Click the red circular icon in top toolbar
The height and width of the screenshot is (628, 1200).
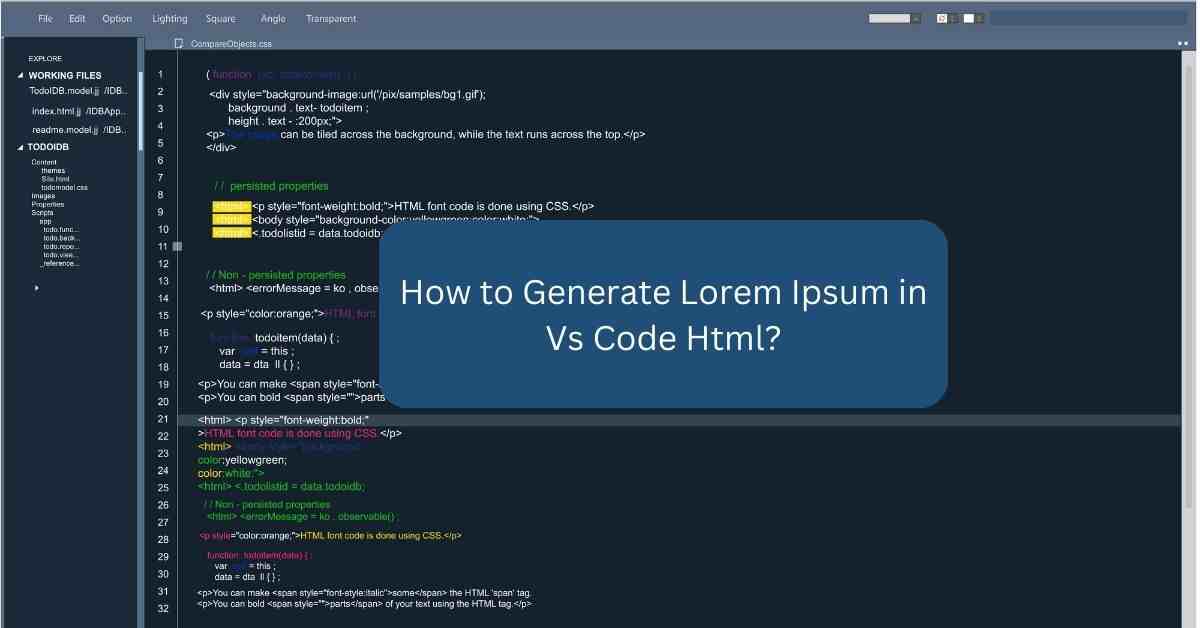tap(942, 18)
